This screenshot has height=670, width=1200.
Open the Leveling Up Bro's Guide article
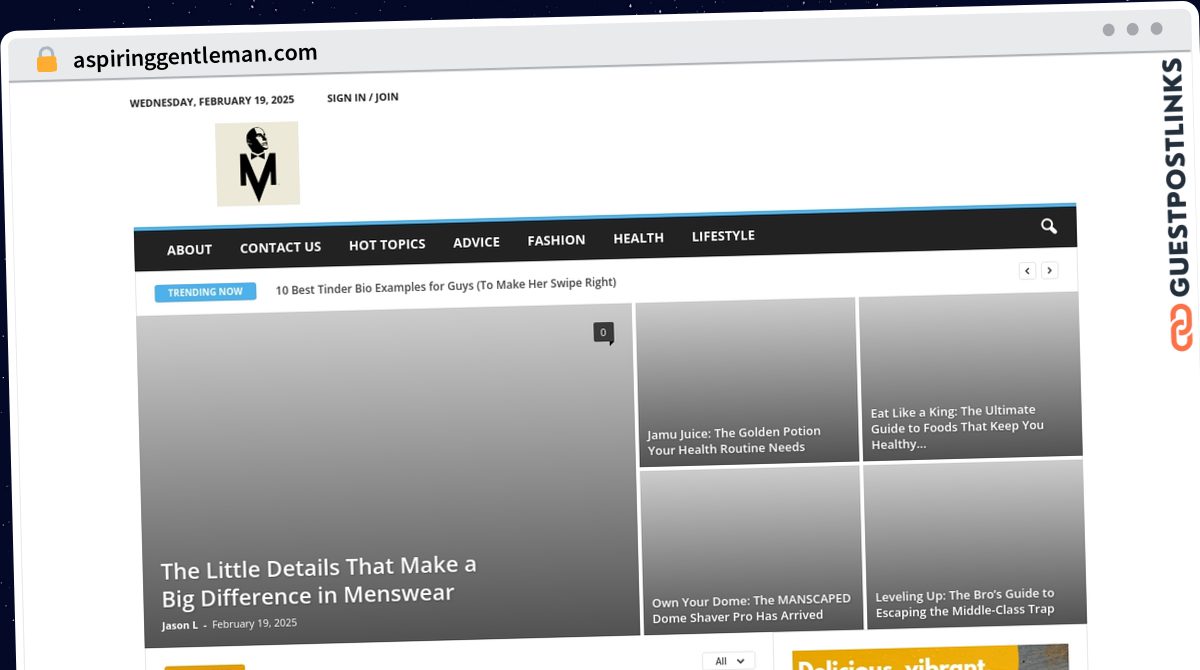tap(965, 602)
